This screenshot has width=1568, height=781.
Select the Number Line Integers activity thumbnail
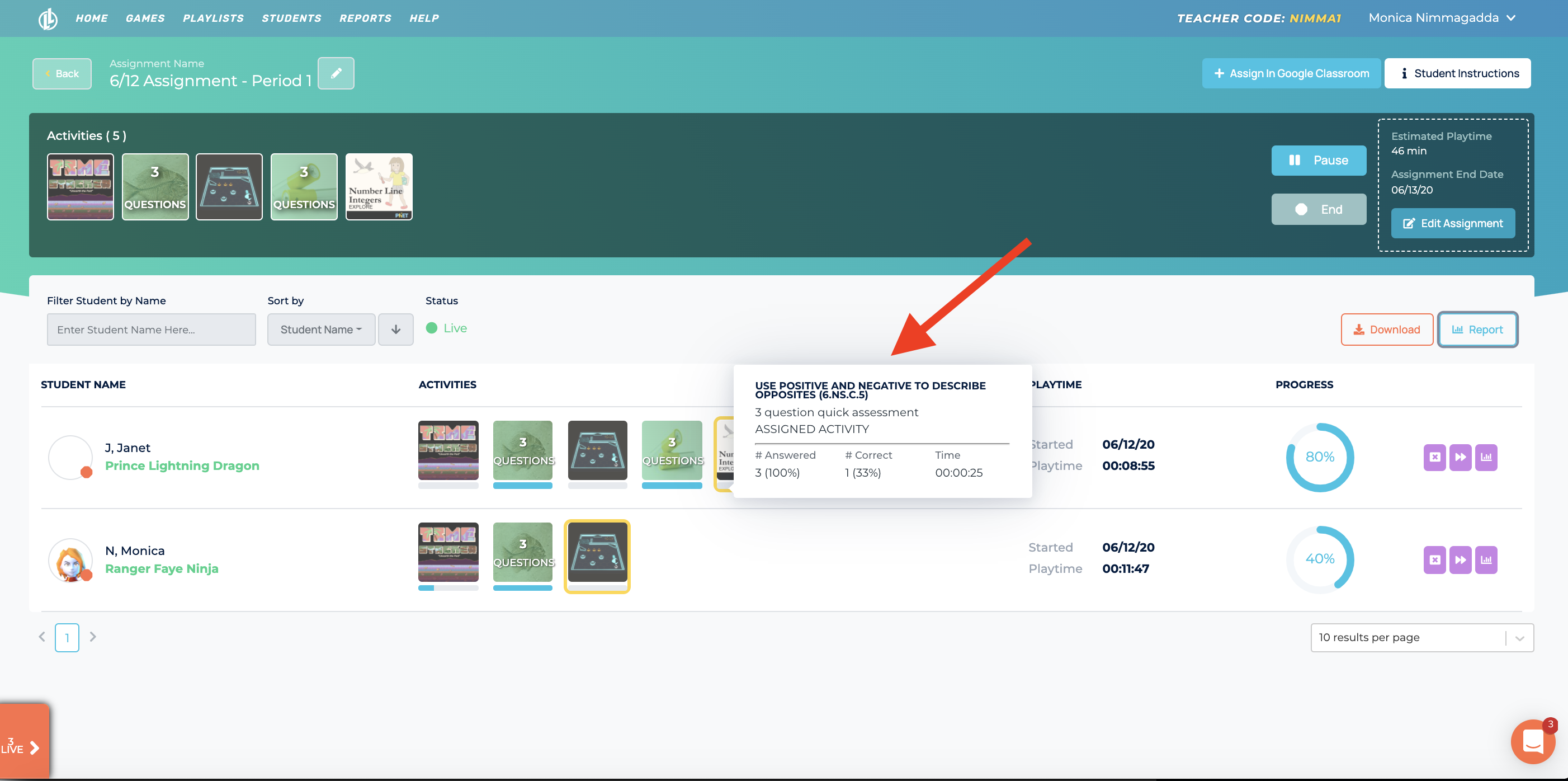(379, 186)
